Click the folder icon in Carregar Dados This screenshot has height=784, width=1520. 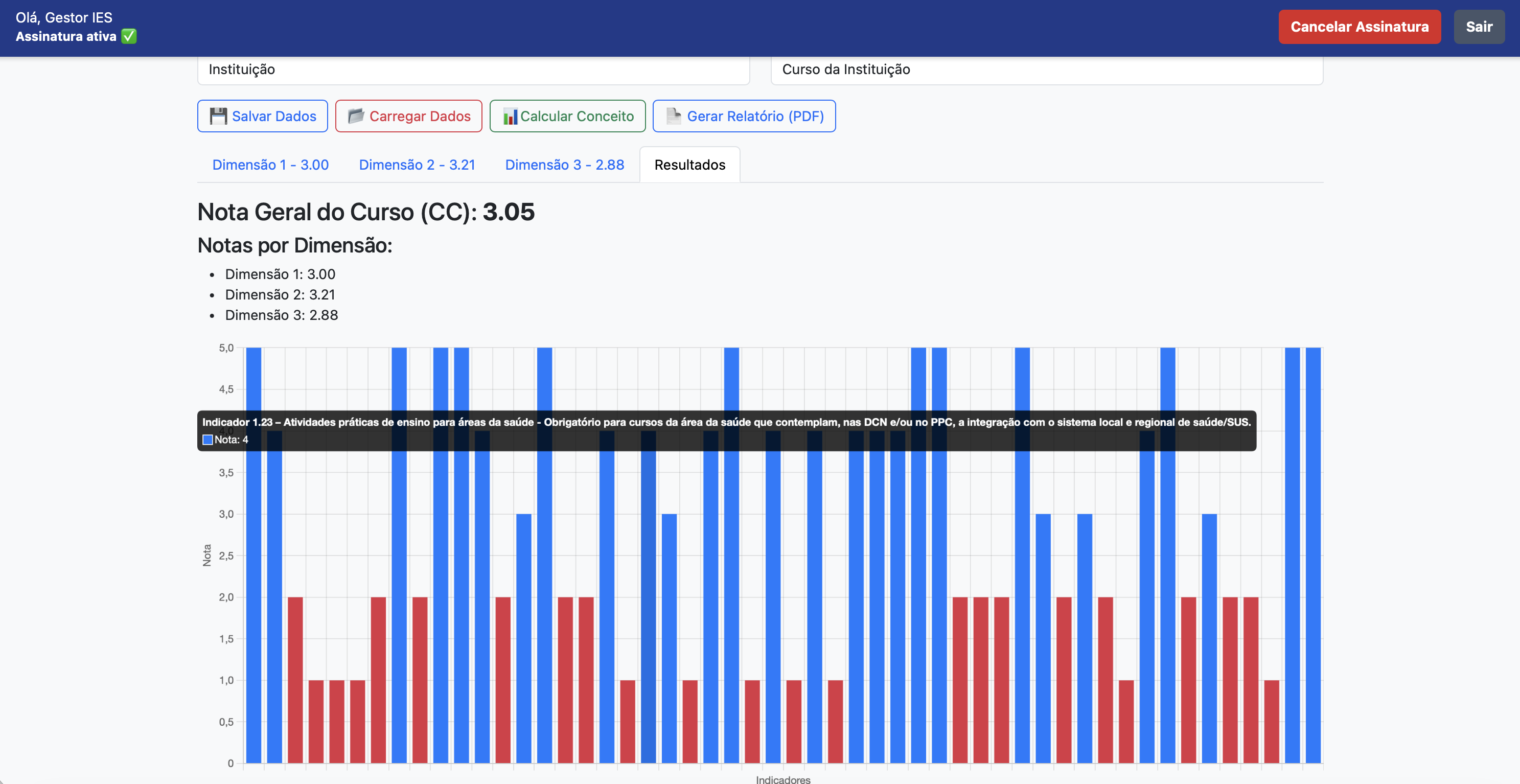pos(356,116)
